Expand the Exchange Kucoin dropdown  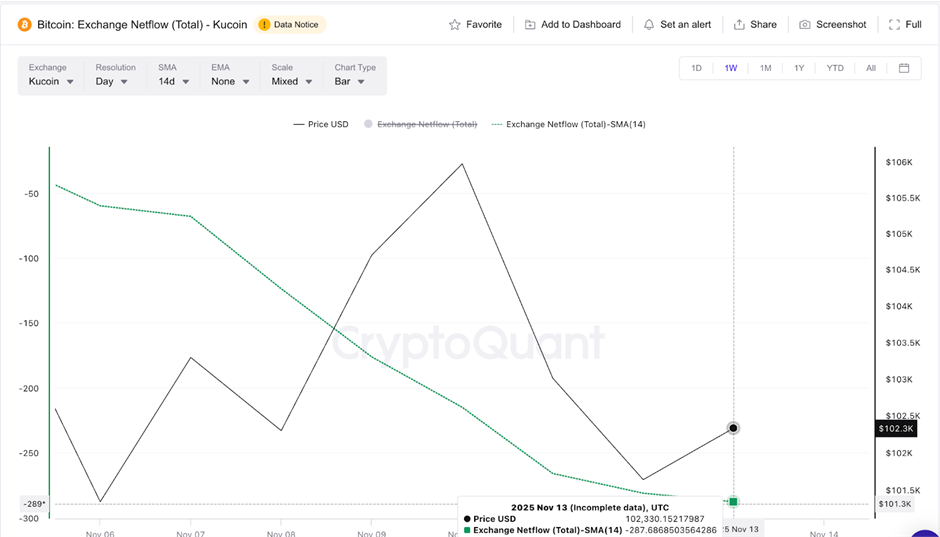(x=51, y=81)
